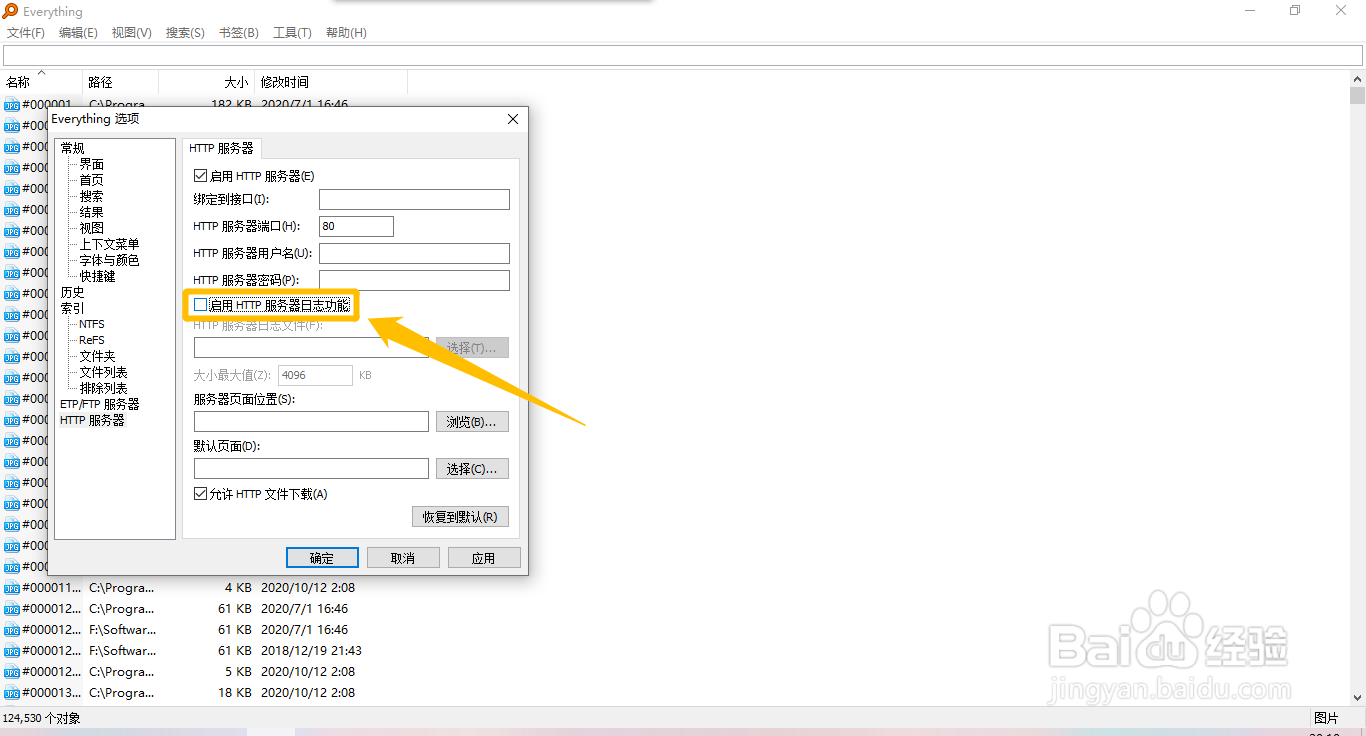
Task: Click the date cell 2018/12/19 21:43
Action: (311, 651)
